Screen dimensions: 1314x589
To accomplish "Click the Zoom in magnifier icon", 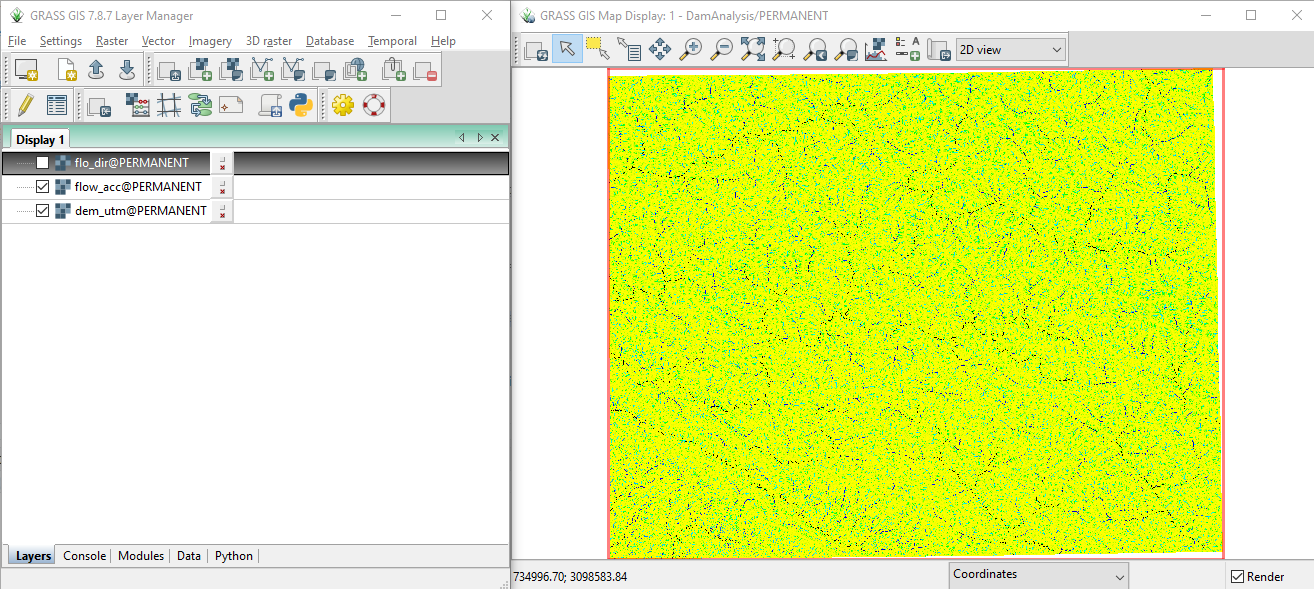I will coord(691,48).
